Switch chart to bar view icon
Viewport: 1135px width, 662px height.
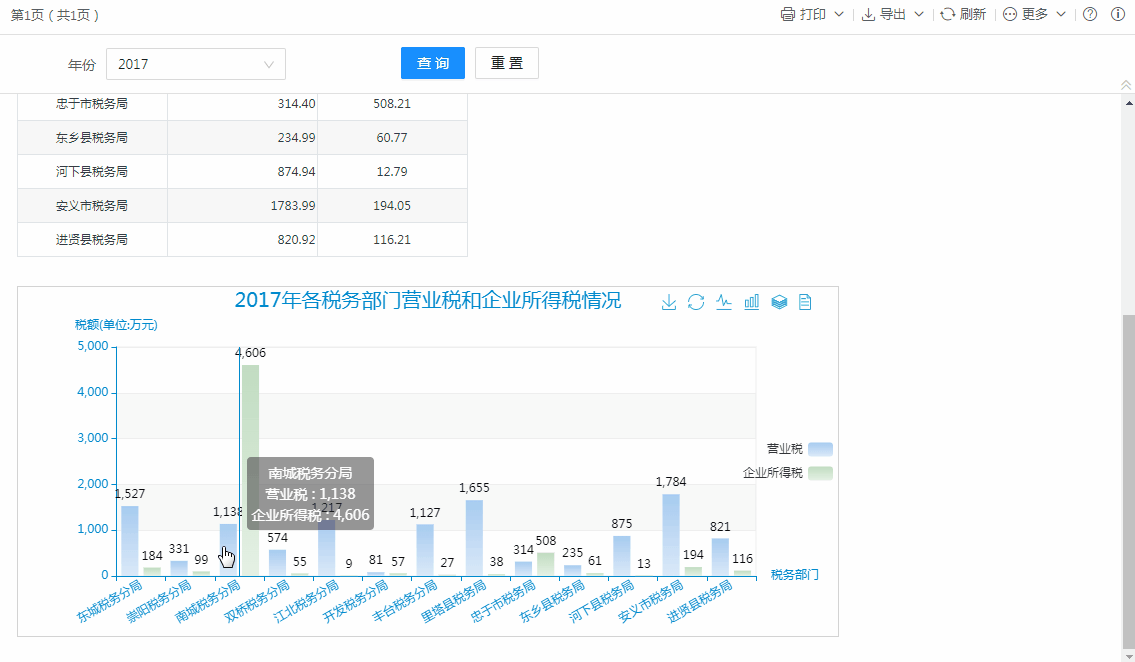(x=752, y=302)
